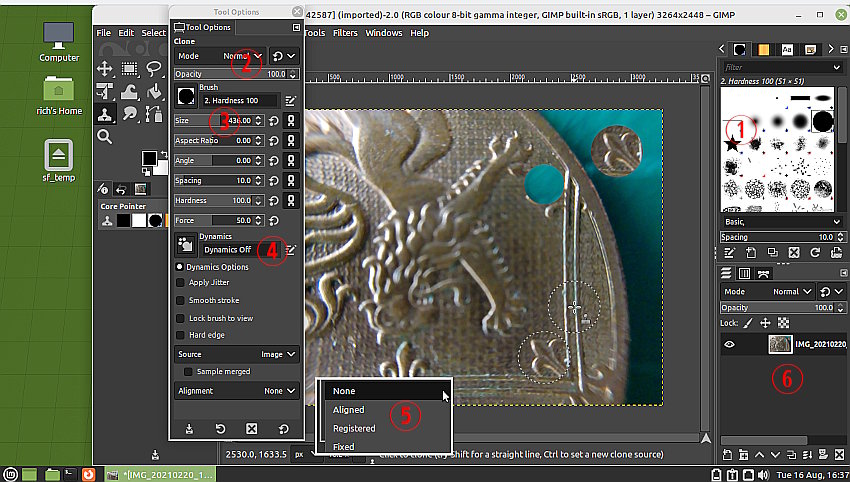Choose the Free Select lasso tool
This screenshot has width=850, height=482.
(x=154, y=69)
